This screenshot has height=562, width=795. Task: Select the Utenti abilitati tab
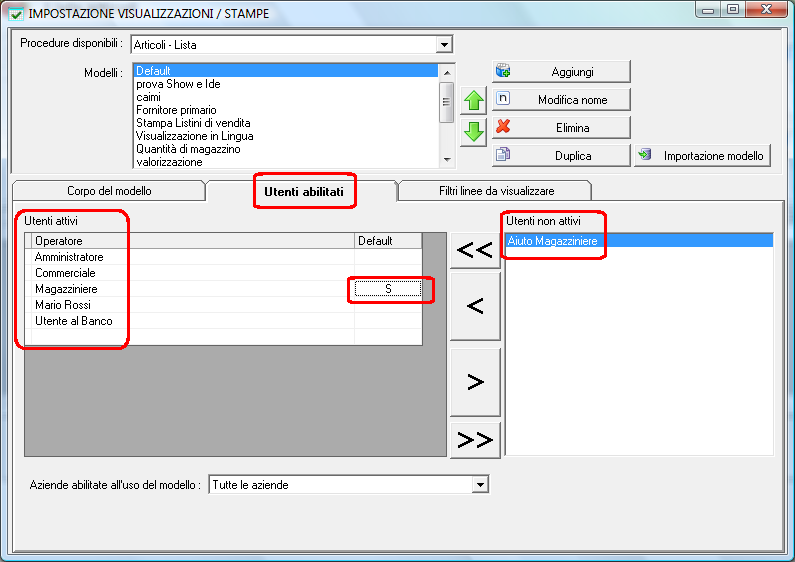click(303, 191)
